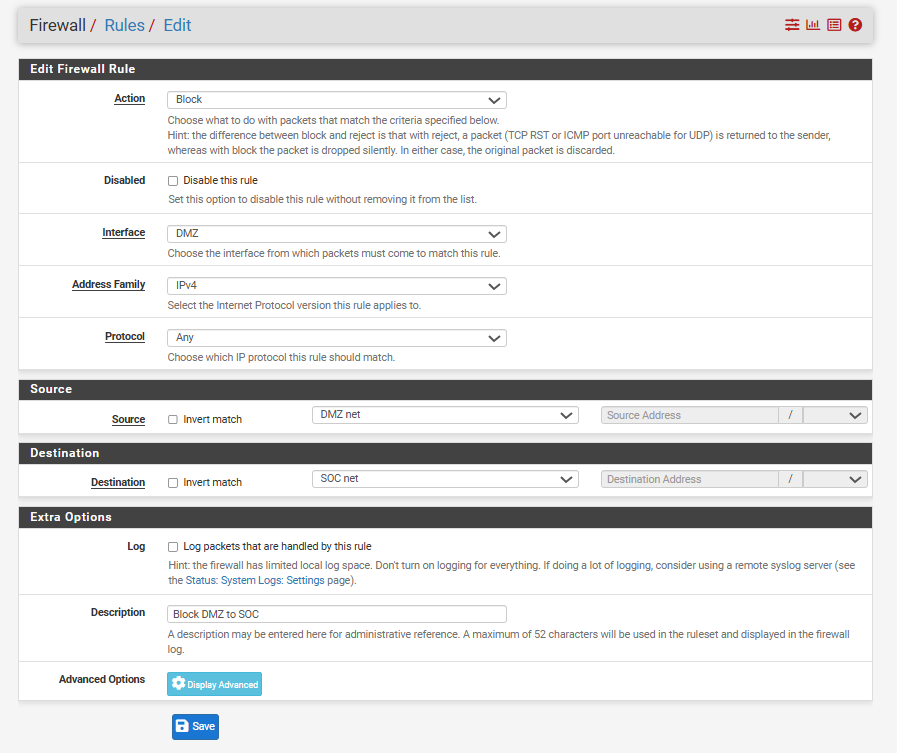Go to Rules in the breadcrumb
897x753 pixels.
[124, 25]
